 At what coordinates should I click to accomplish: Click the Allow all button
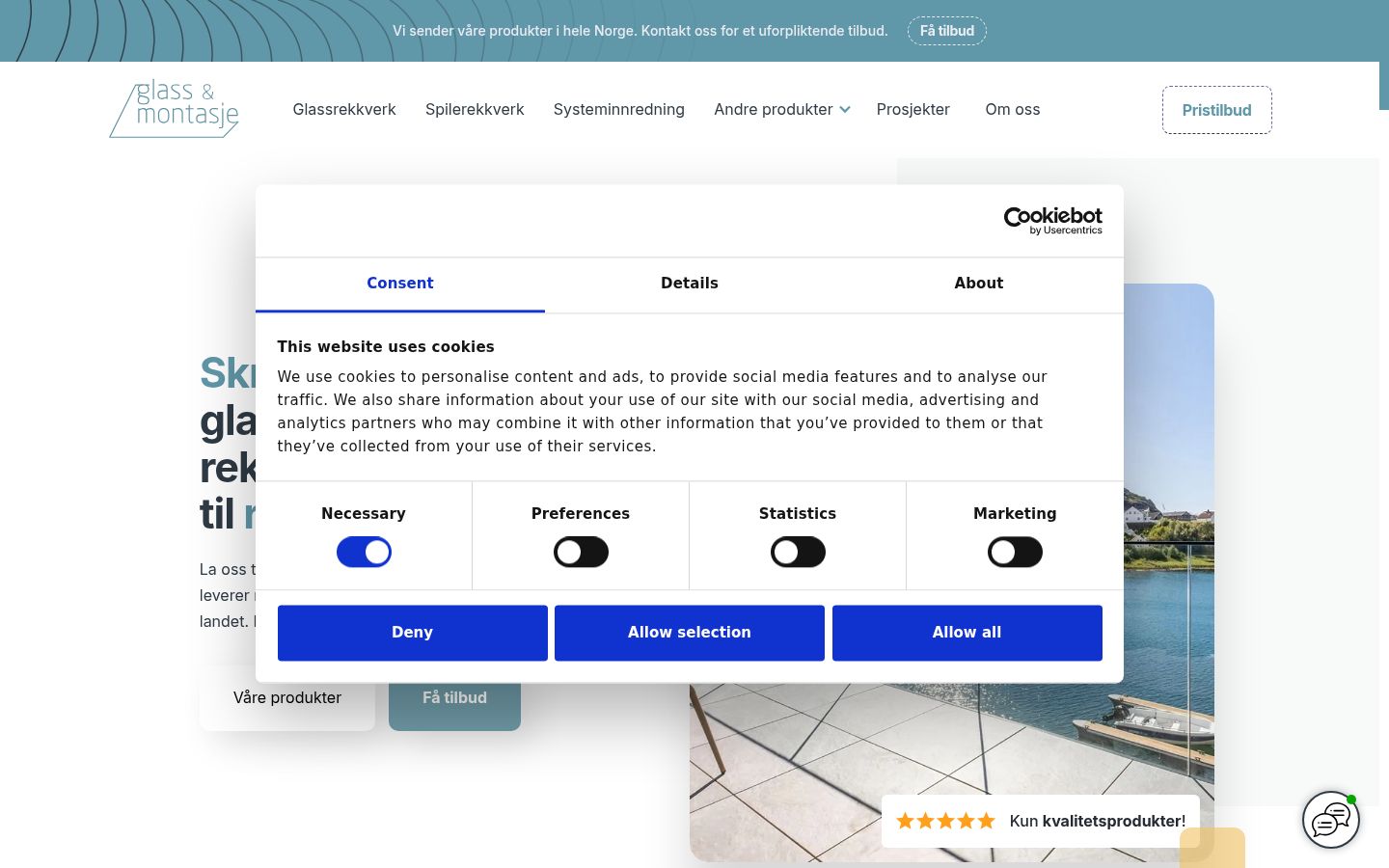967,633
